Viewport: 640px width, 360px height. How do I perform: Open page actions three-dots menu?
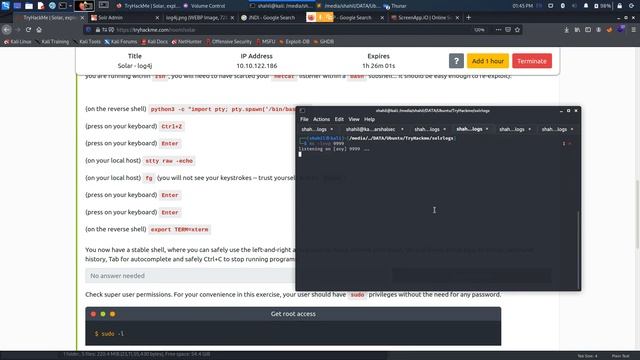(x=498, y=29)
